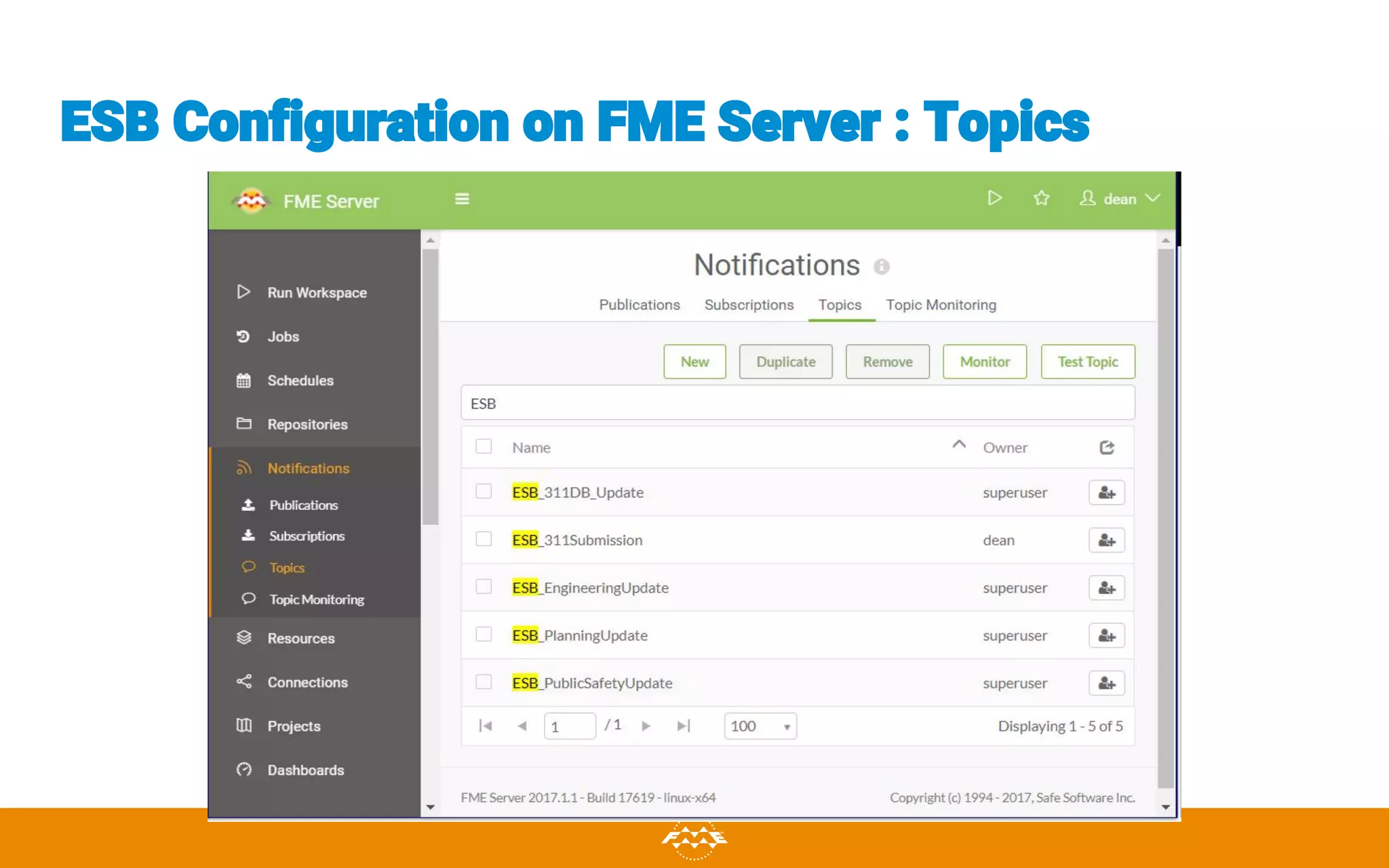The width and height of the screenshot is (1389, 868).
Task: Share ESB_EngineeringUpdate via add-user icon
Action: (1107, 588)
